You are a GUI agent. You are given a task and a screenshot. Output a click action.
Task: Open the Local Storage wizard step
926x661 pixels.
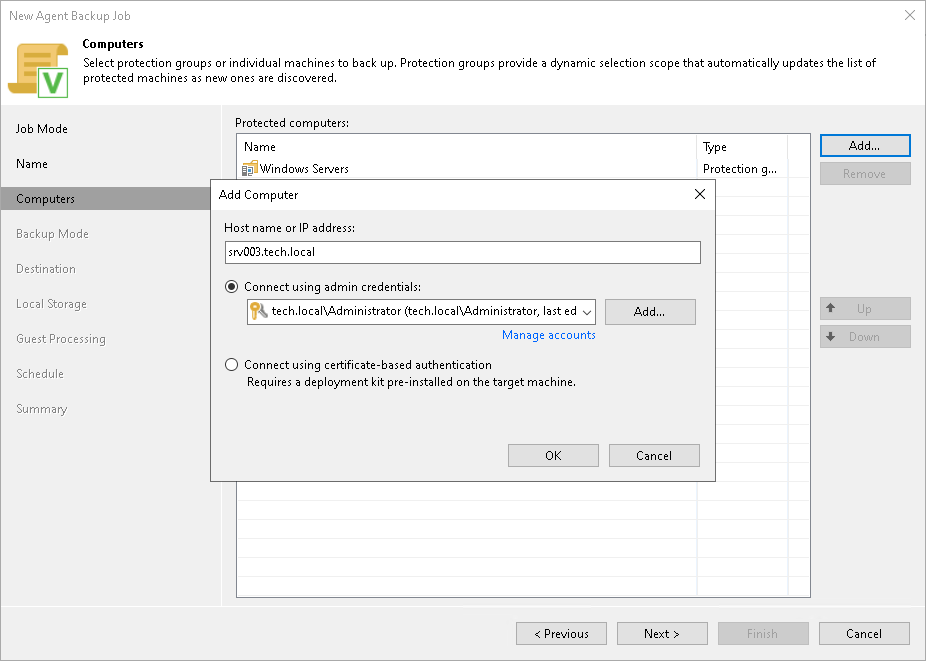(51, 304)
